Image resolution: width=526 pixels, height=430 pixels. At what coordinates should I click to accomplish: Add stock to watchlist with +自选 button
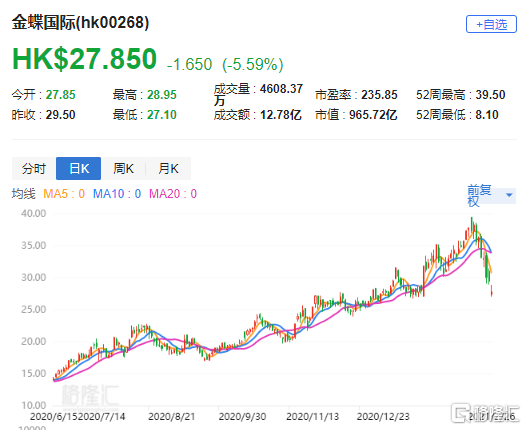(491, 24)
